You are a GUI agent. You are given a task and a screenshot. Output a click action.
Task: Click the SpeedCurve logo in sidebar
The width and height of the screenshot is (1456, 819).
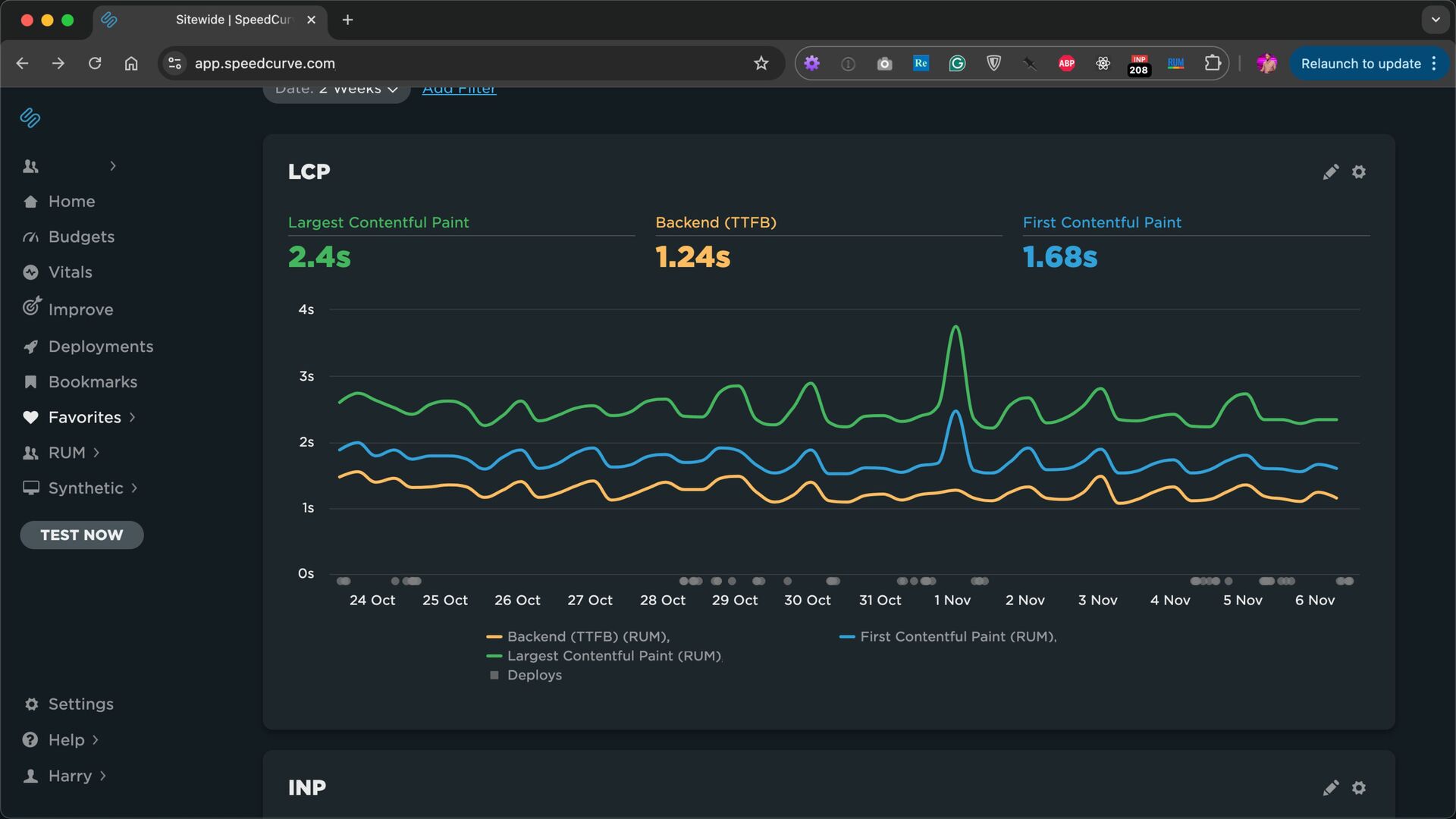coord(30,118)
